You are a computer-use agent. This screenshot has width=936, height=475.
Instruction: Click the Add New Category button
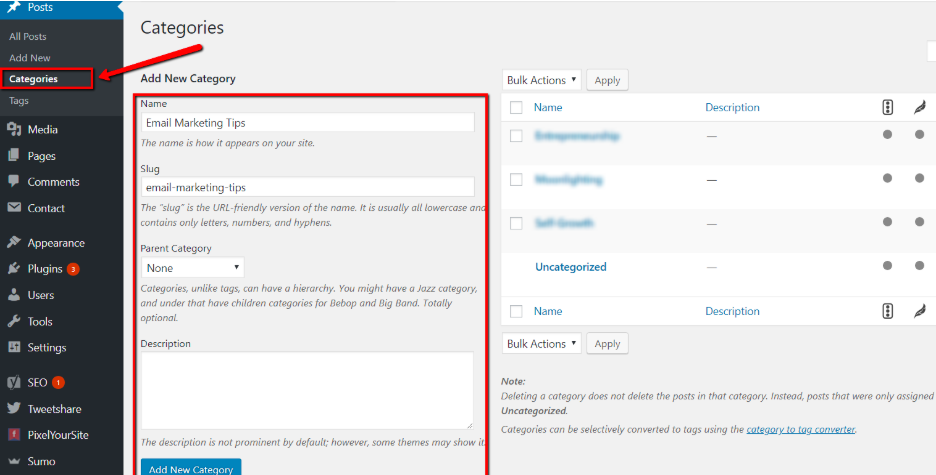point(191,467)
